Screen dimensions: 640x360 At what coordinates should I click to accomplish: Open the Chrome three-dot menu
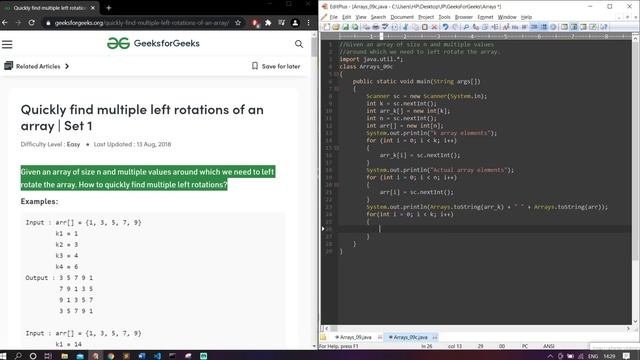309,23
